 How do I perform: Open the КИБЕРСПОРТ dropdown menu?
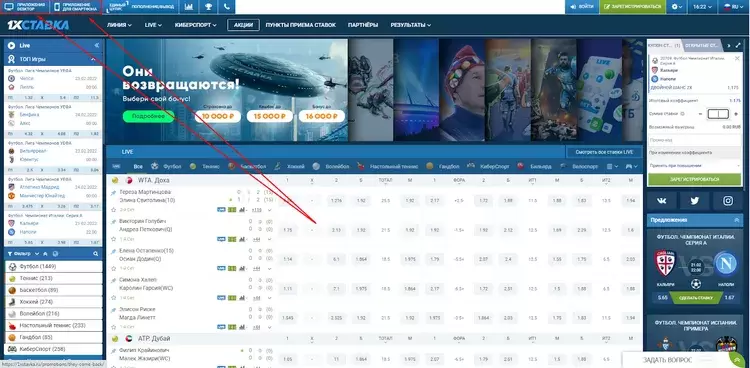tap(196, 25)
